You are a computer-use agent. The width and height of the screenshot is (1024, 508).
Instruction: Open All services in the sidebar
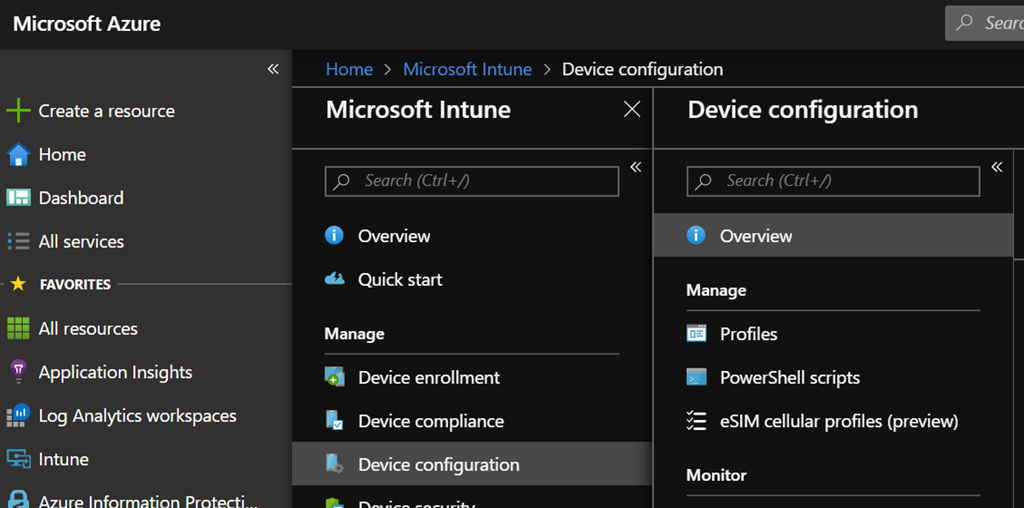tap(81, 241)
